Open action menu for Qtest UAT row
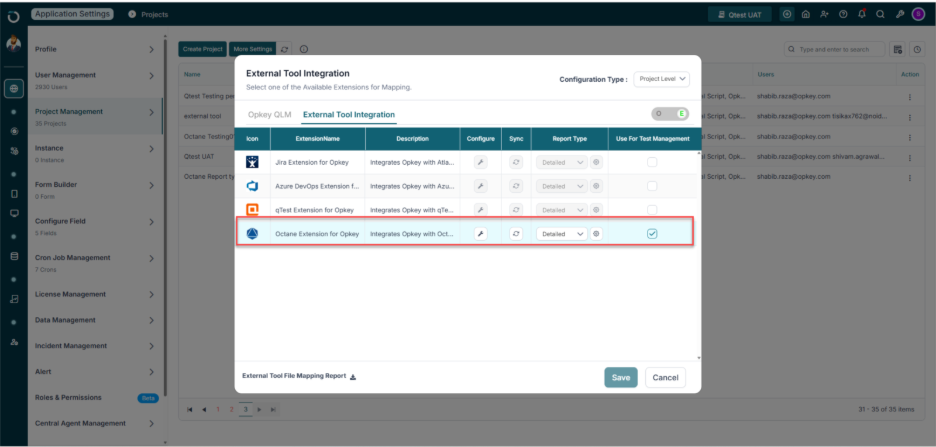Image resolution: width=936 pixels, height=447 pixels. click(910, 158)
